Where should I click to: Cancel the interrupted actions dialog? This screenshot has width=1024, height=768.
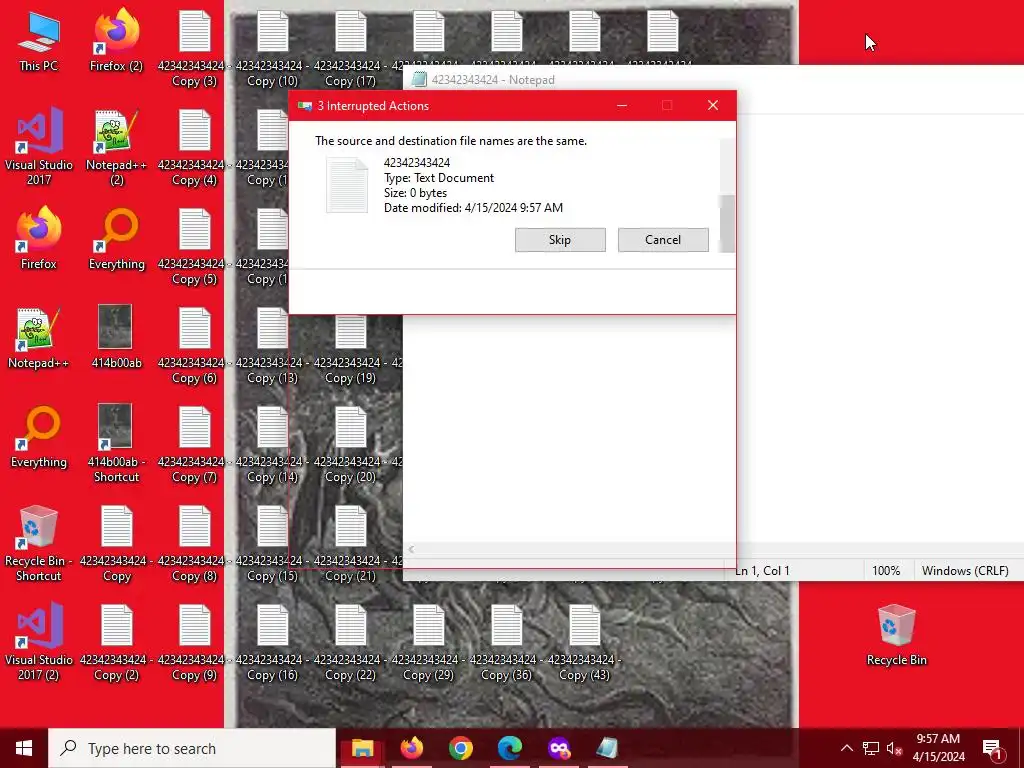click(x=663, y=240)
